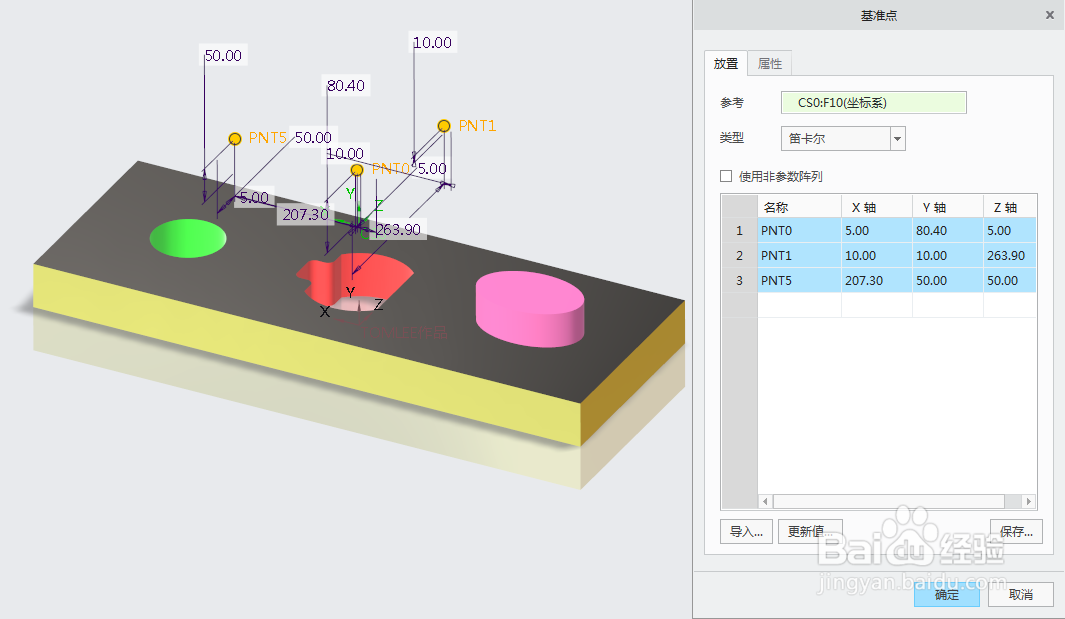This screenshot has height=619, width=1065.
Task: Click the green circle on the model
Action: 188,238
